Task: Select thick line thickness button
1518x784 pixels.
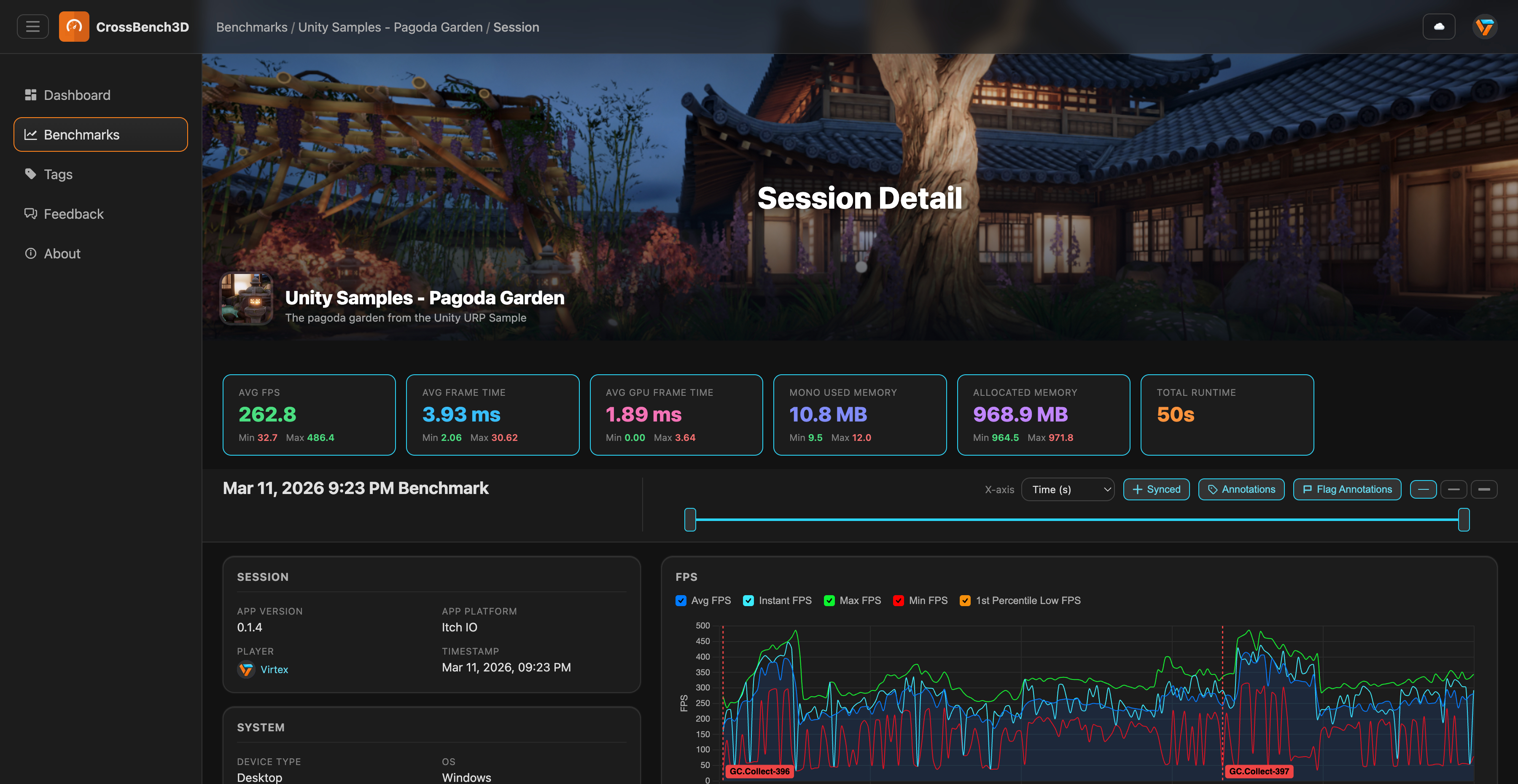Action: point(1484,489)
